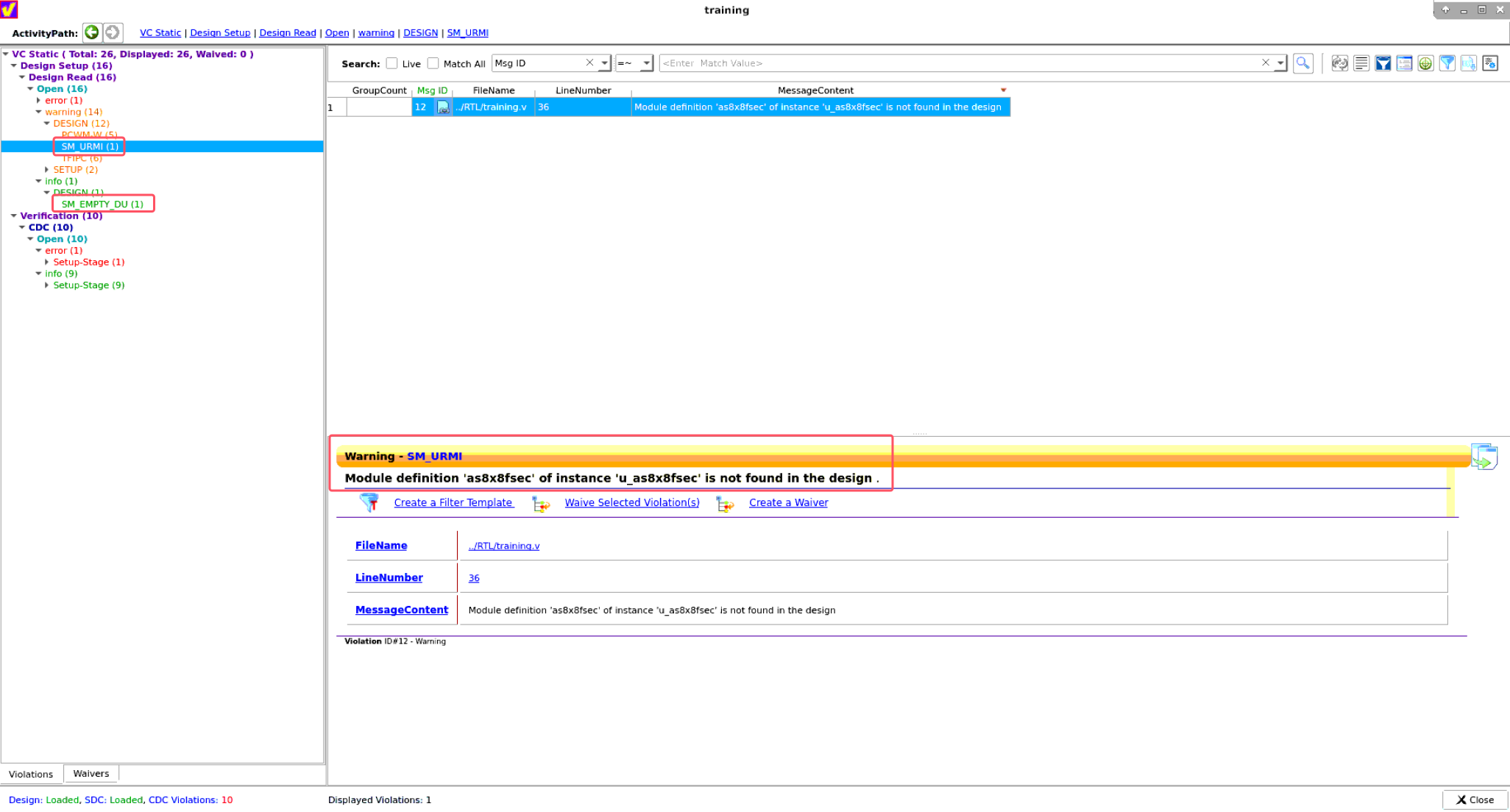Switch to the Waivers tab
Screen dimensions: 1510x812
click(91, 773)
